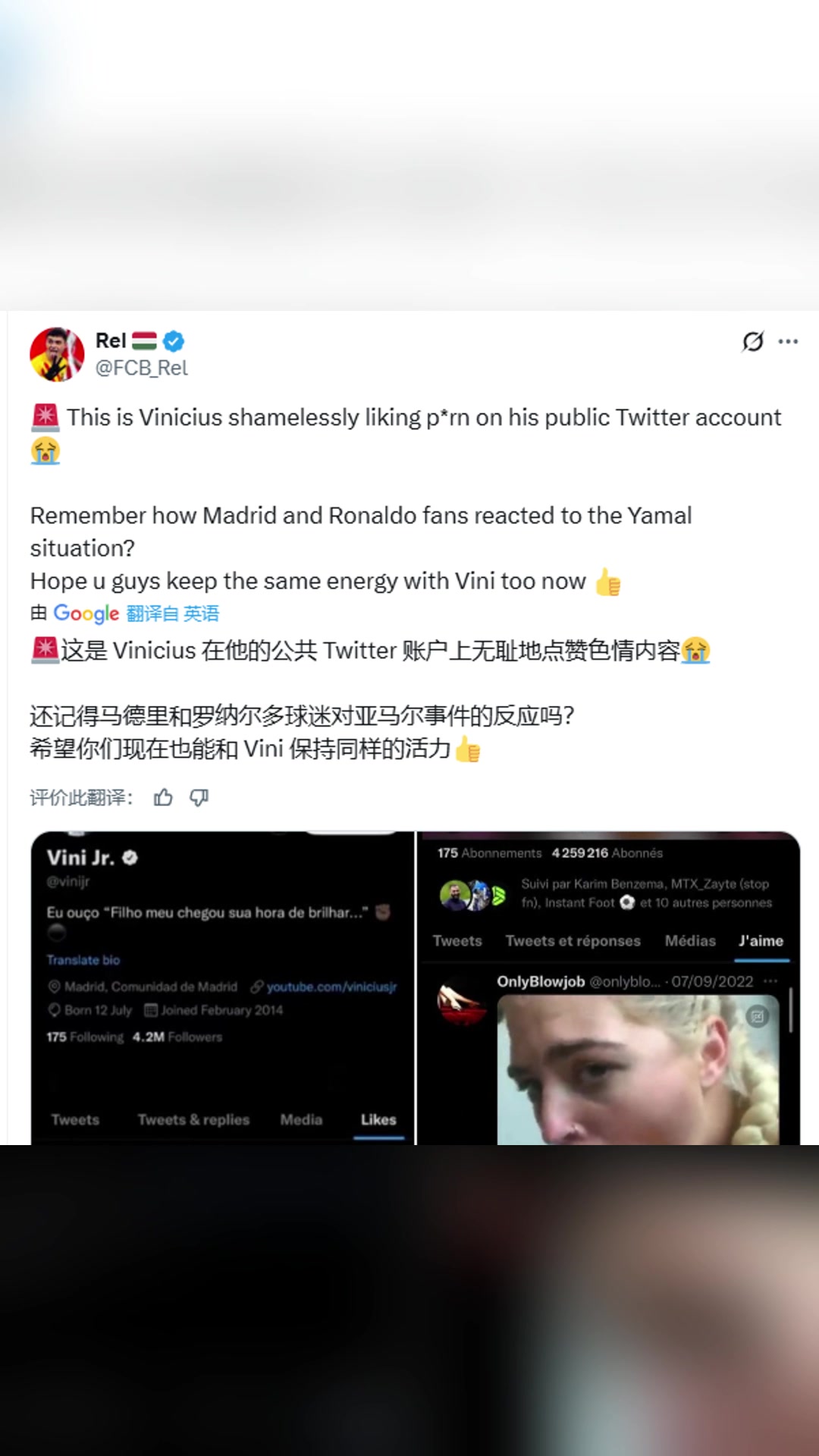Select the J'aime tab in right screenshot
Image resolution: width=819 pixels, height=1456 pixels.
761,941
